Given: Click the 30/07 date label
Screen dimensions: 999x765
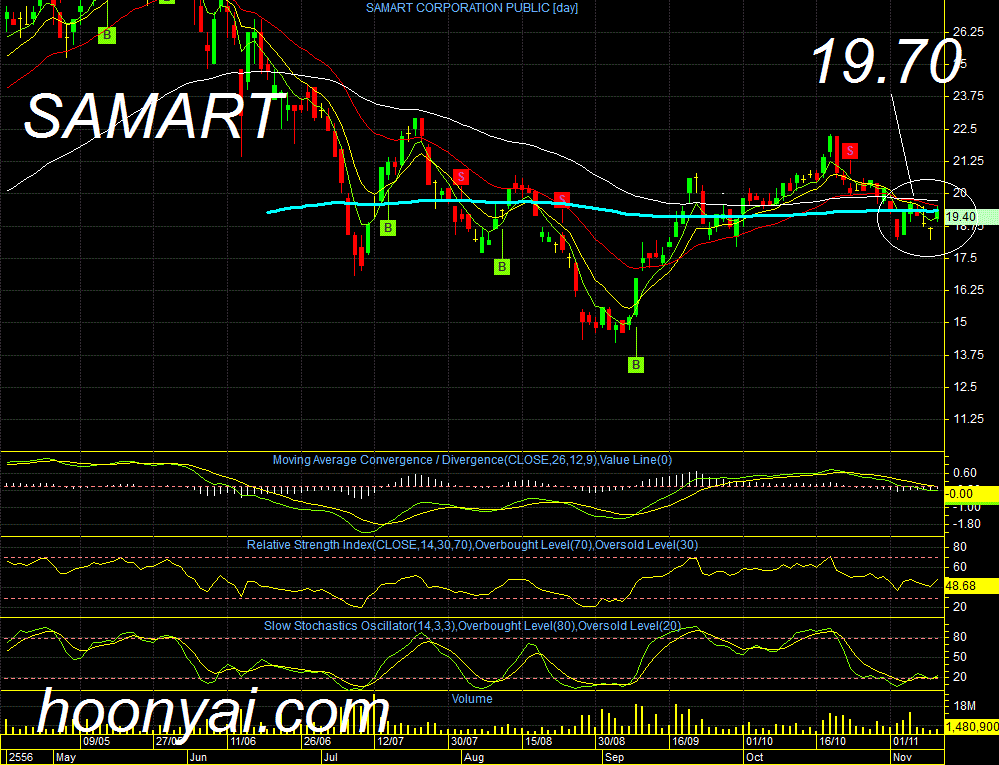Looking at the screenshot, I should click(x=464, y=741).
